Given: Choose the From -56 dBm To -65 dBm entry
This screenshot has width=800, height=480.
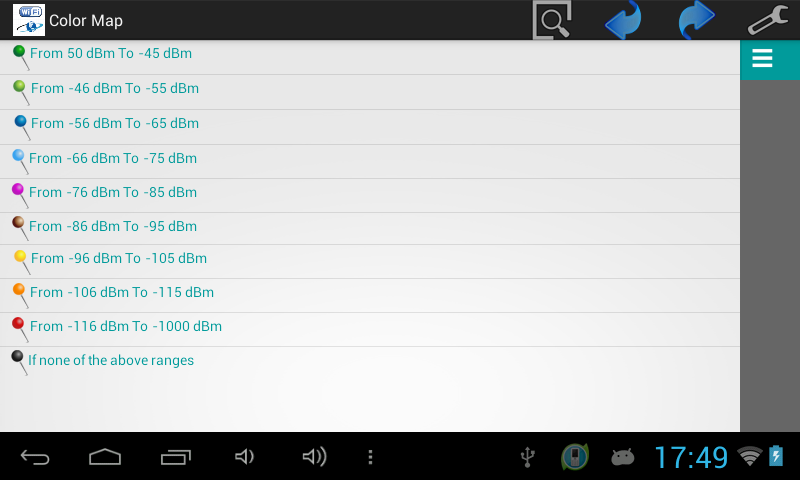Looking at the screenshot, I should click(x=370, y=127).
